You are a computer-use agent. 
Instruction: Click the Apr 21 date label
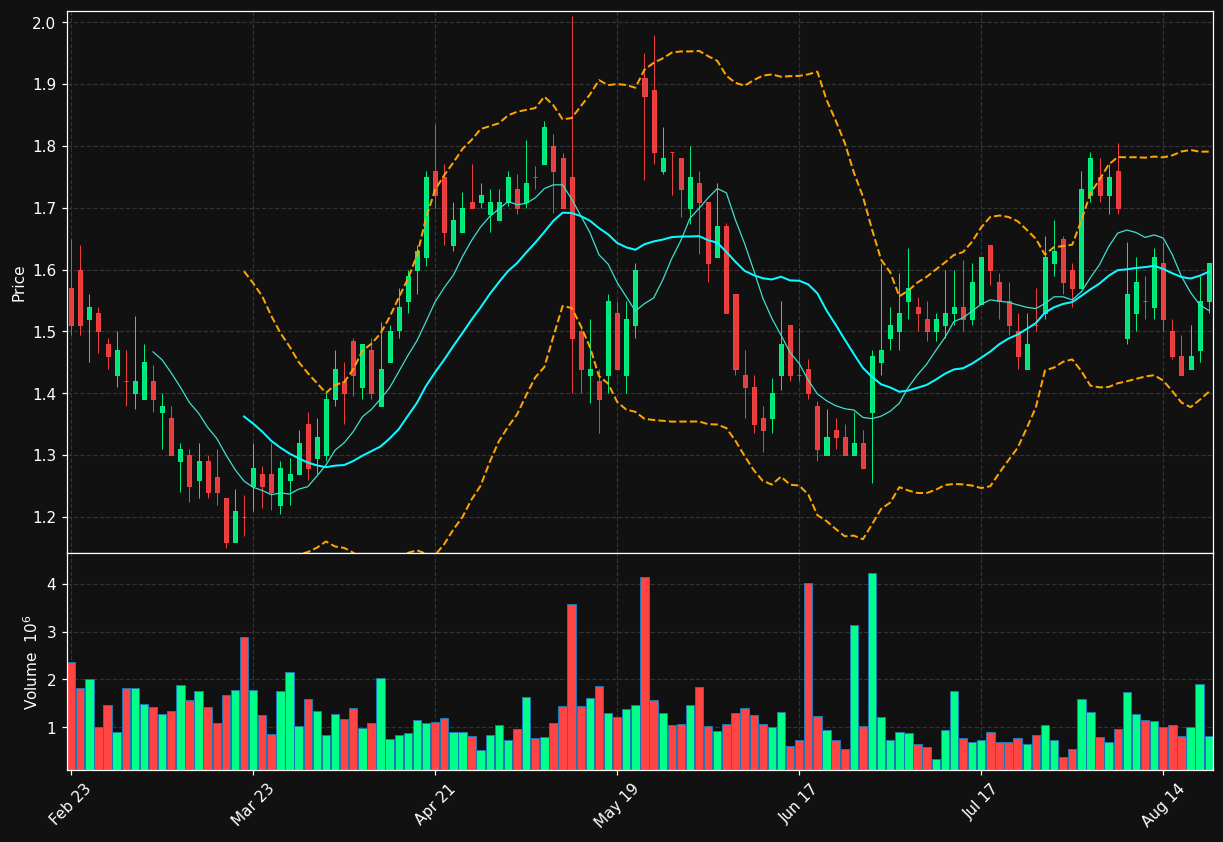434,803
